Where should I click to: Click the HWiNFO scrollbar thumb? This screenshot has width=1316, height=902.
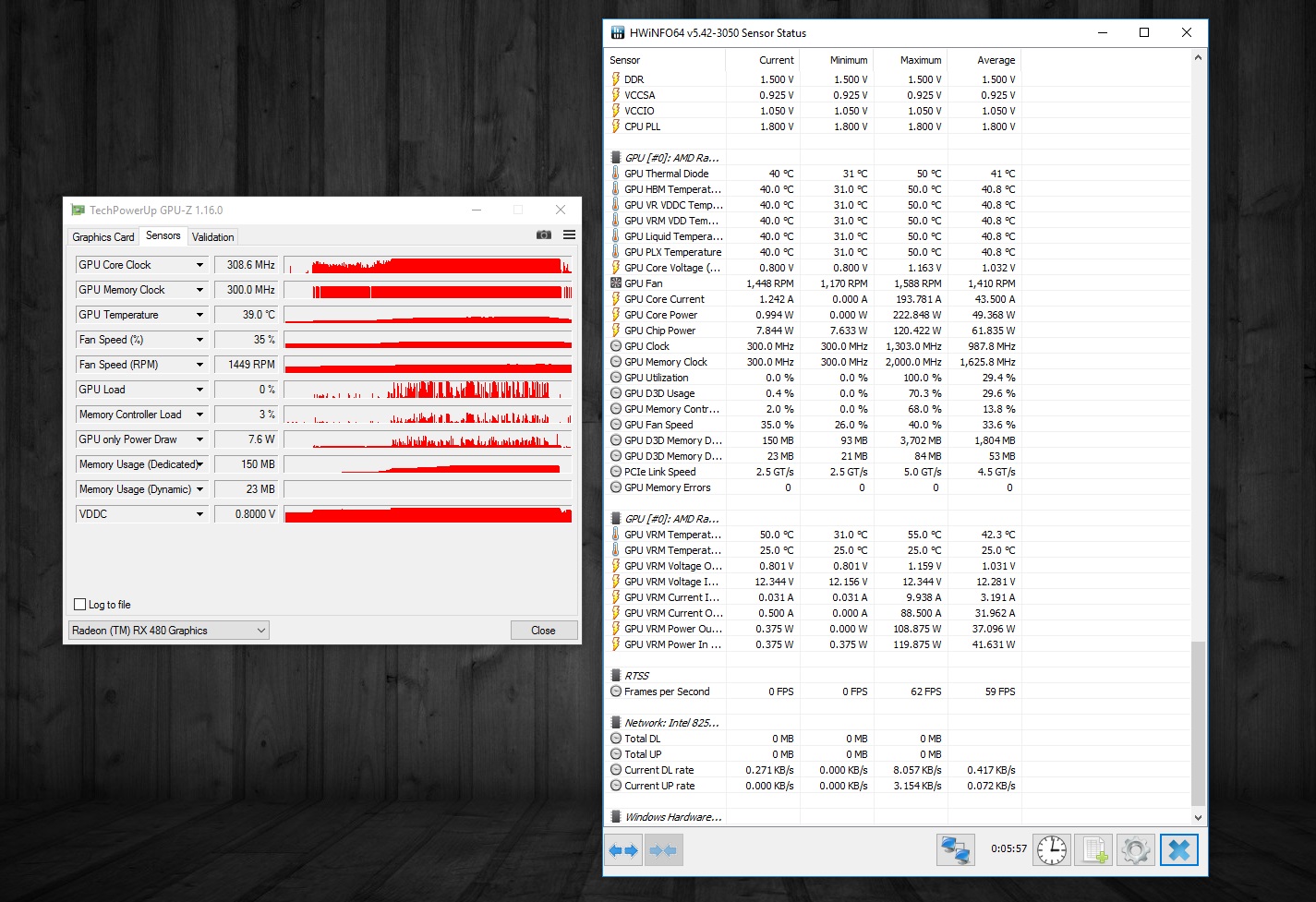tap(1198, 724)
